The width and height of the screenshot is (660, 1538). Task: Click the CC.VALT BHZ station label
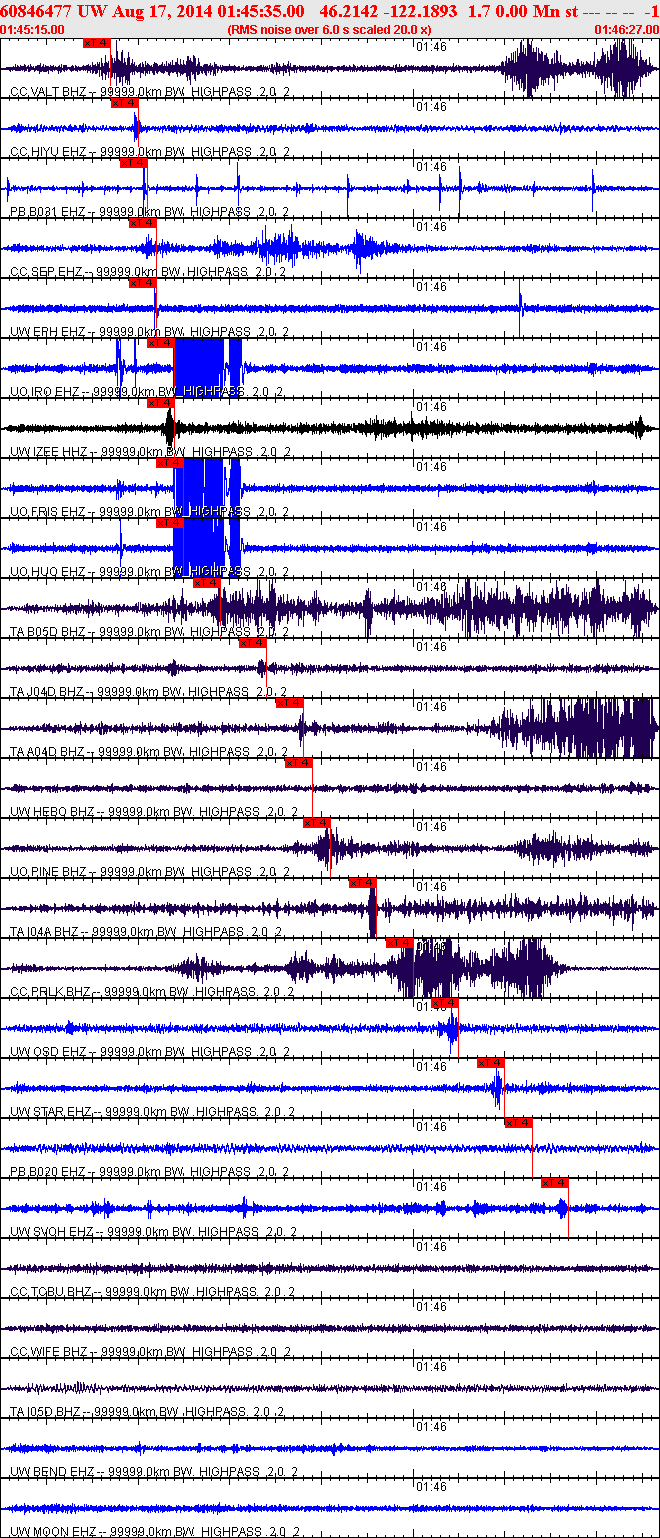point(48,92)
